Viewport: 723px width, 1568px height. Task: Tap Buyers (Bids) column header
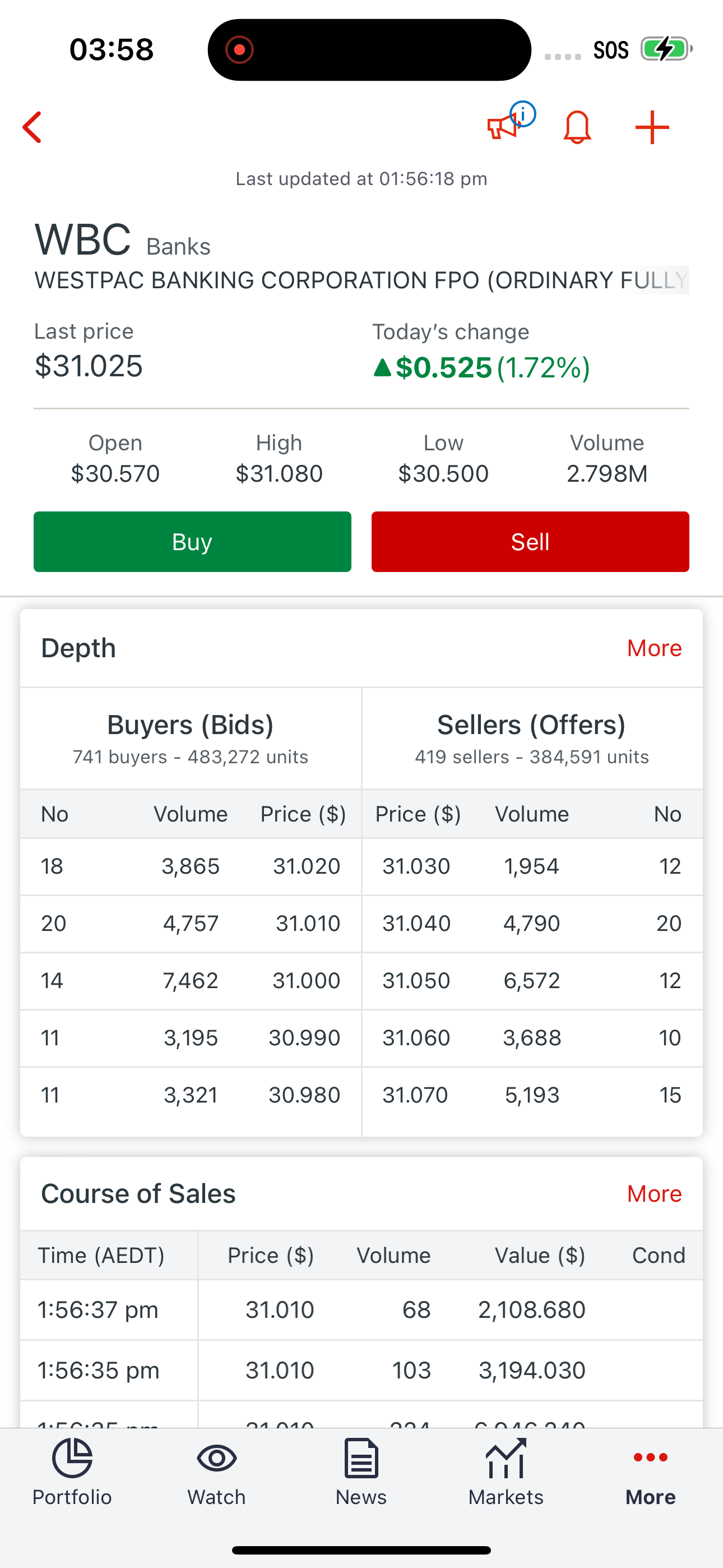point(191,725)
